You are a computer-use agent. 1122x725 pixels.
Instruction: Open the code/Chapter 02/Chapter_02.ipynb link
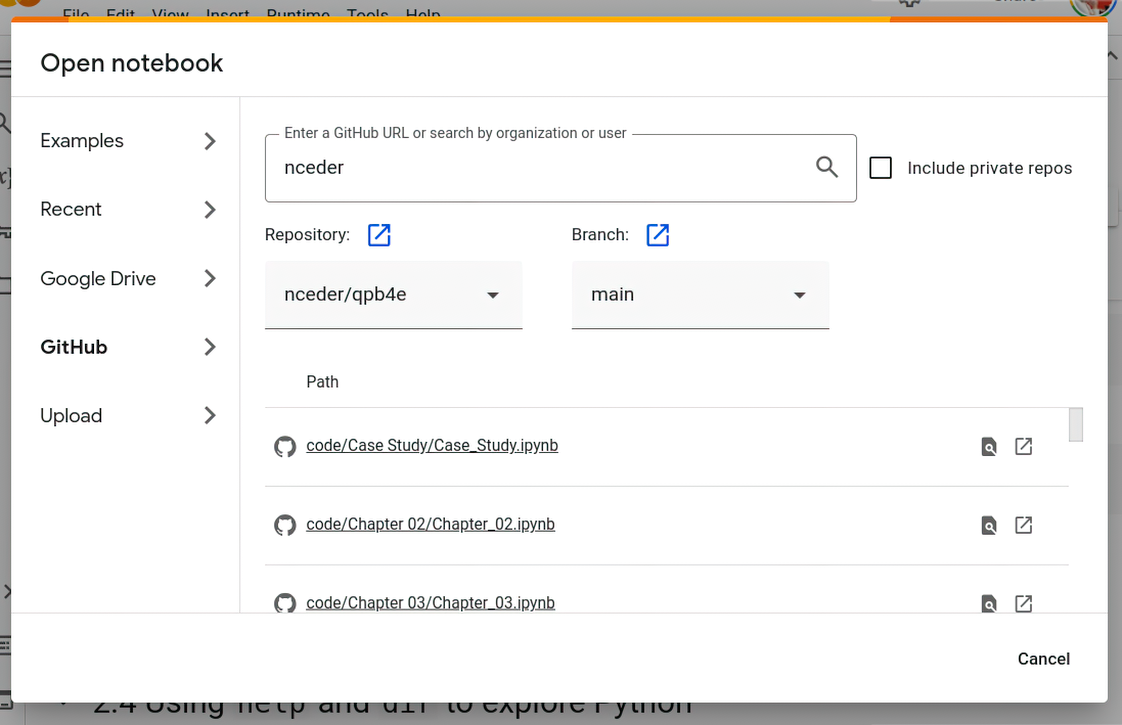pos(430,524)
